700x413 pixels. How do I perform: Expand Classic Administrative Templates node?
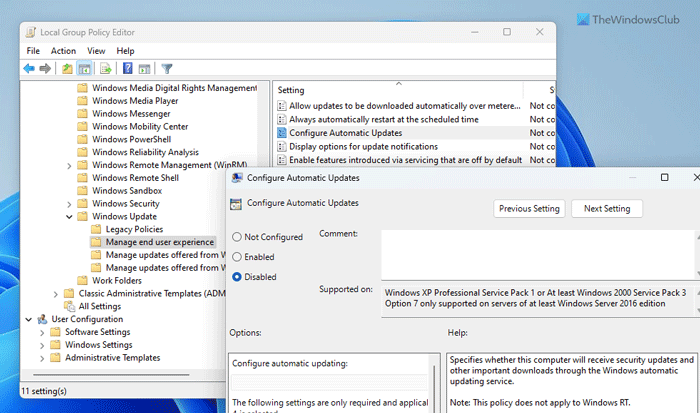(x=56, y=293)
